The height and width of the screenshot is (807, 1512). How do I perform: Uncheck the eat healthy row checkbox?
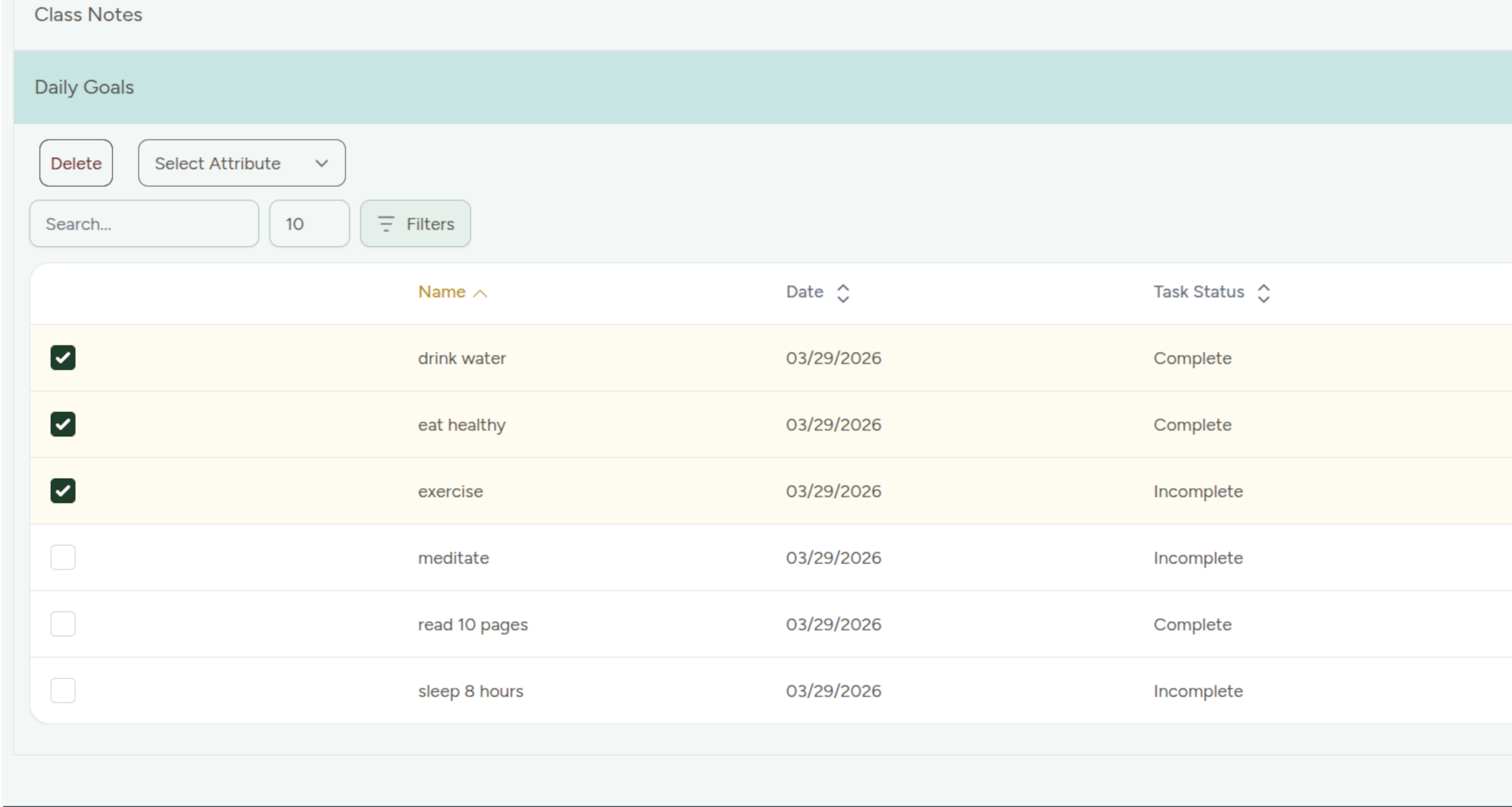(63, 424)
